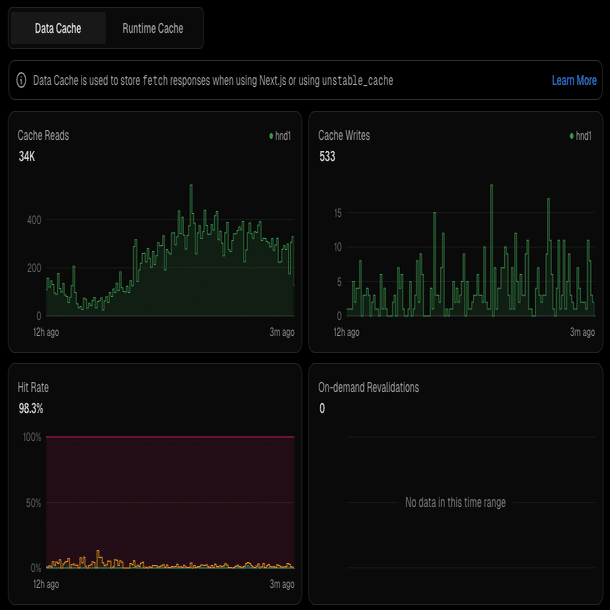Click the info icon in the banner
Viewport: 610px width, 610px height.
point(21,80)
